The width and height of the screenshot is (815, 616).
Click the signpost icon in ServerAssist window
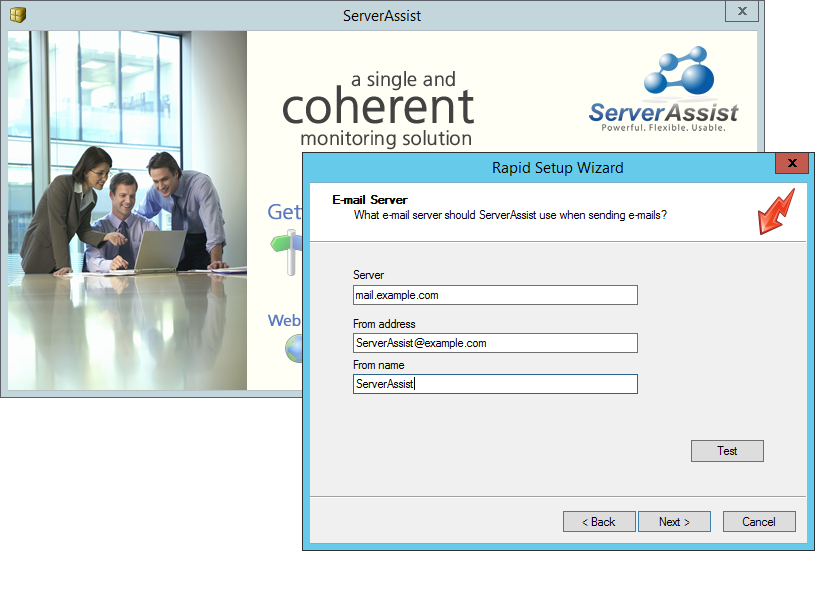(x=286, y=253)
